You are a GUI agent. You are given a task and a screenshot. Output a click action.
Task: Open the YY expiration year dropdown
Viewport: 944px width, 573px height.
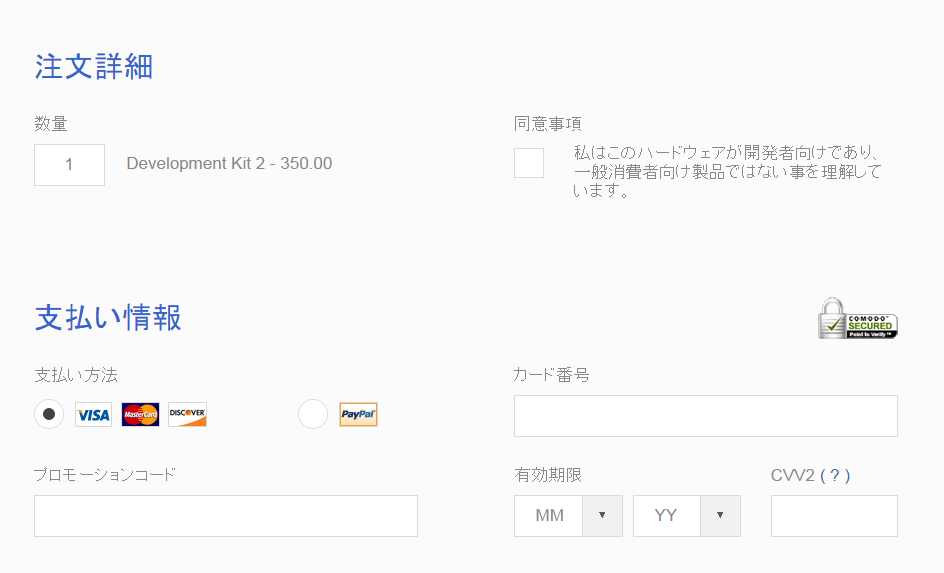(x=687, y=516)
